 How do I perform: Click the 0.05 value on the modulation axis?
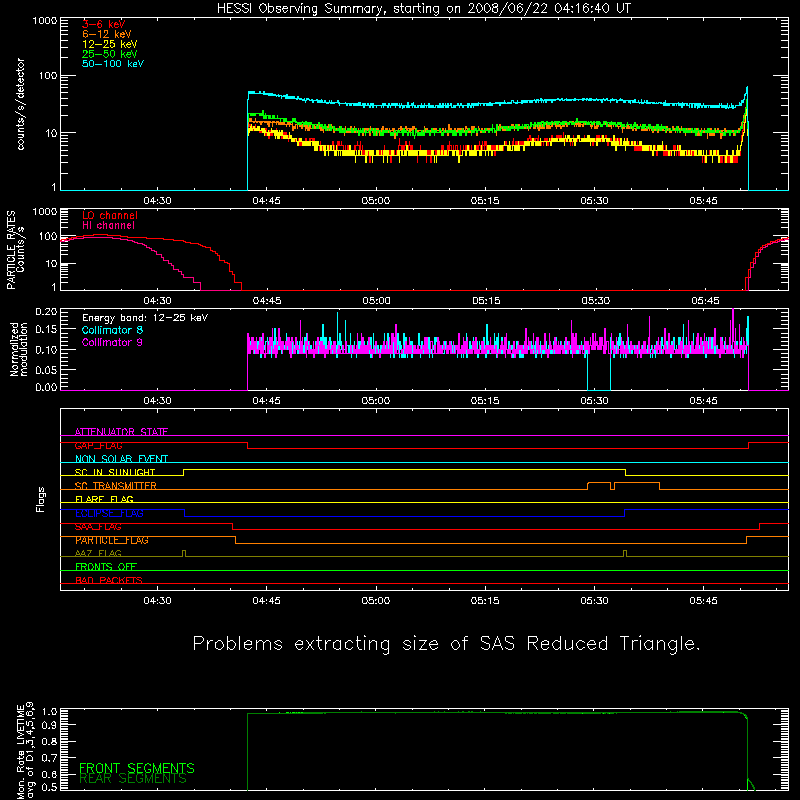point(46,370)
